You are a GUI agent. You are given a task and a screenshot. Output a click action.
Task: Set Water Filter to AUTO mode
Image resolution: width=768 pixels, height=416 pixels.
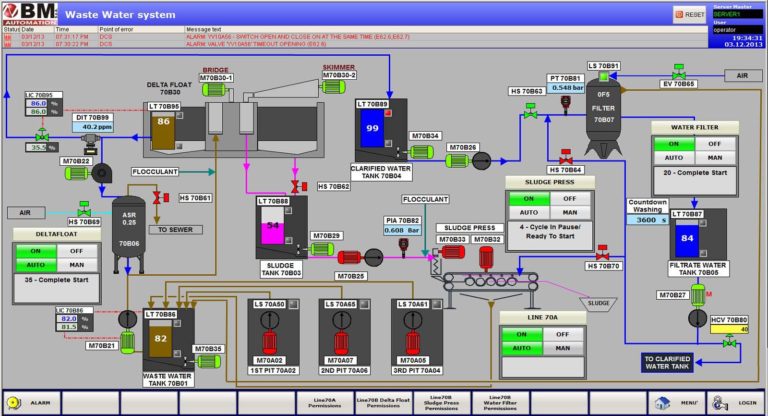coord(674,157)
